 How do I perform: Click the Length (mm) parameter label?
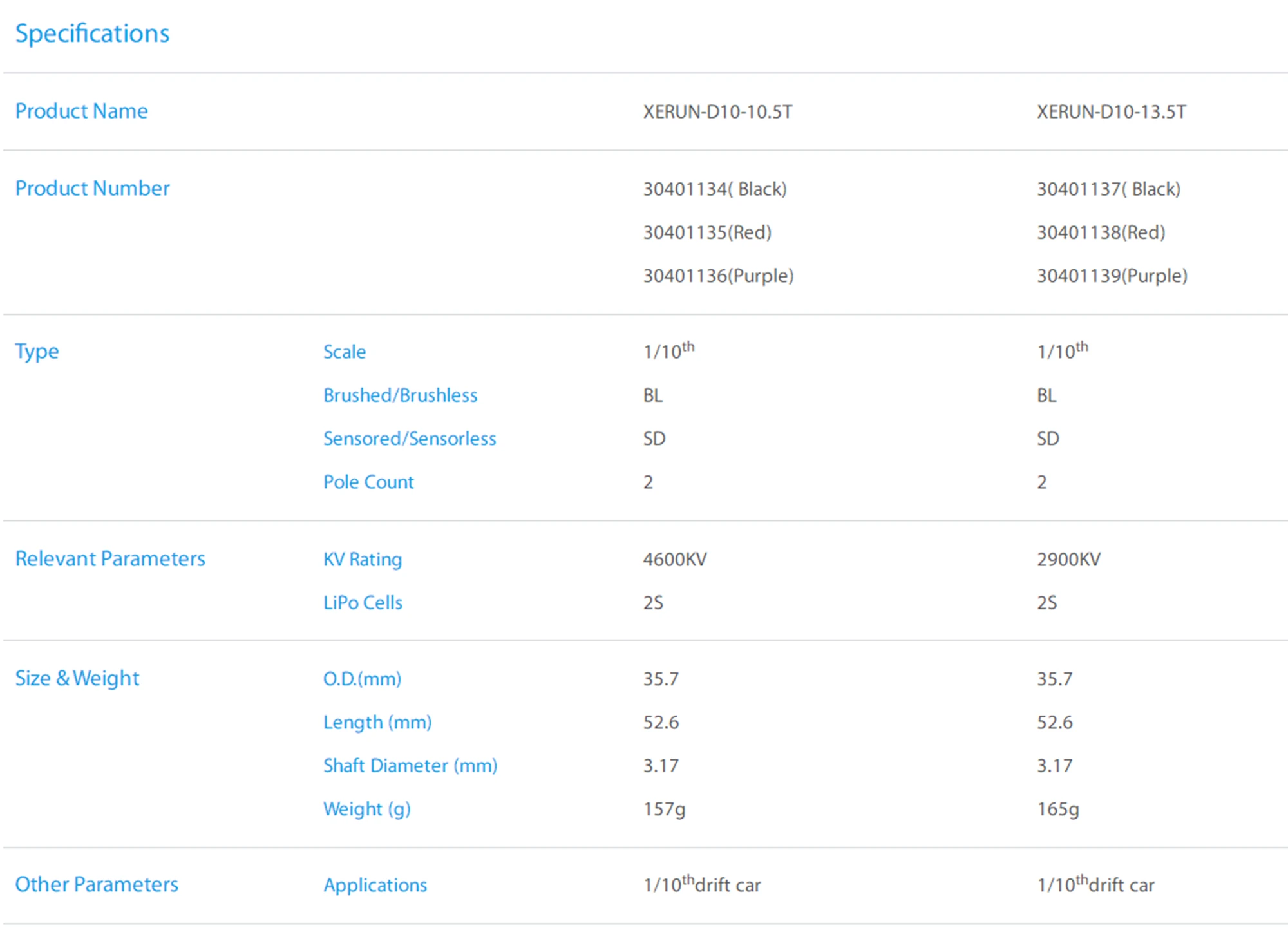point(377,722)
